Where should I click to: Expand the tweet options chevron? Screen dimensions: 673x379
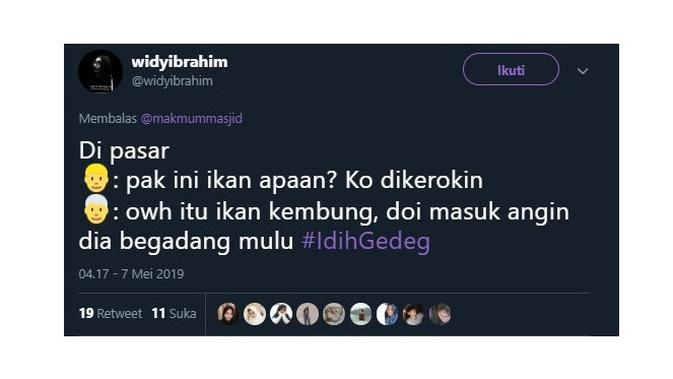click(x=582, y=71)
